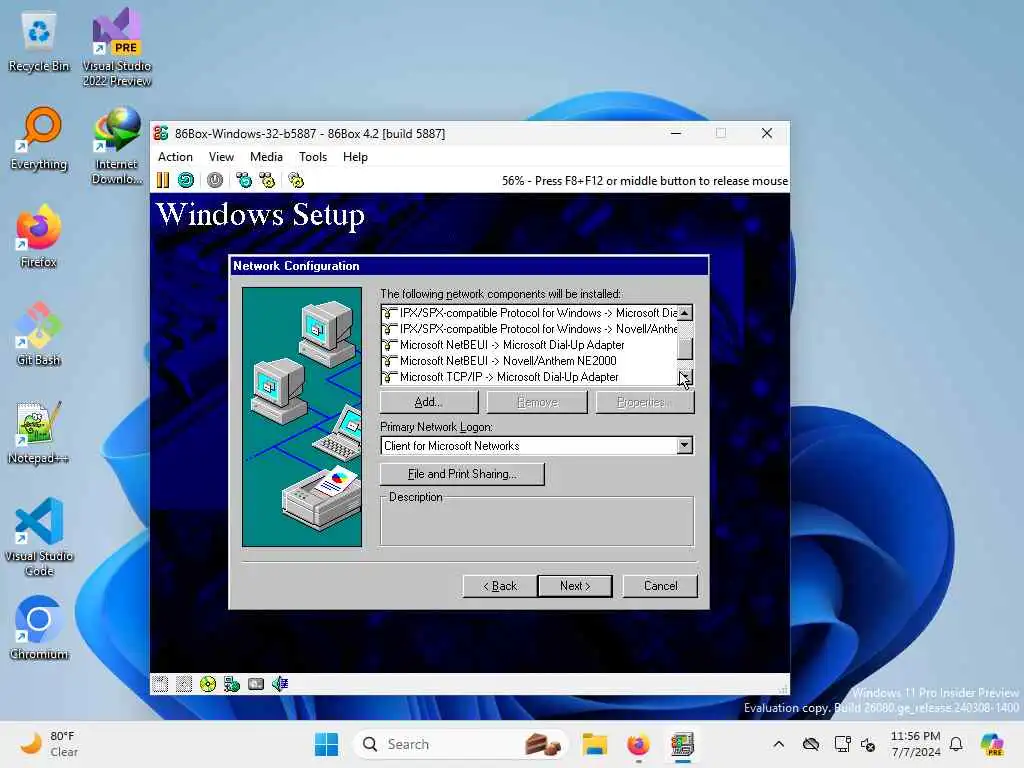Switch to 86Box via its taskbar icon
The height and width of the screenshot is (768, 1024).
[682, 744]
